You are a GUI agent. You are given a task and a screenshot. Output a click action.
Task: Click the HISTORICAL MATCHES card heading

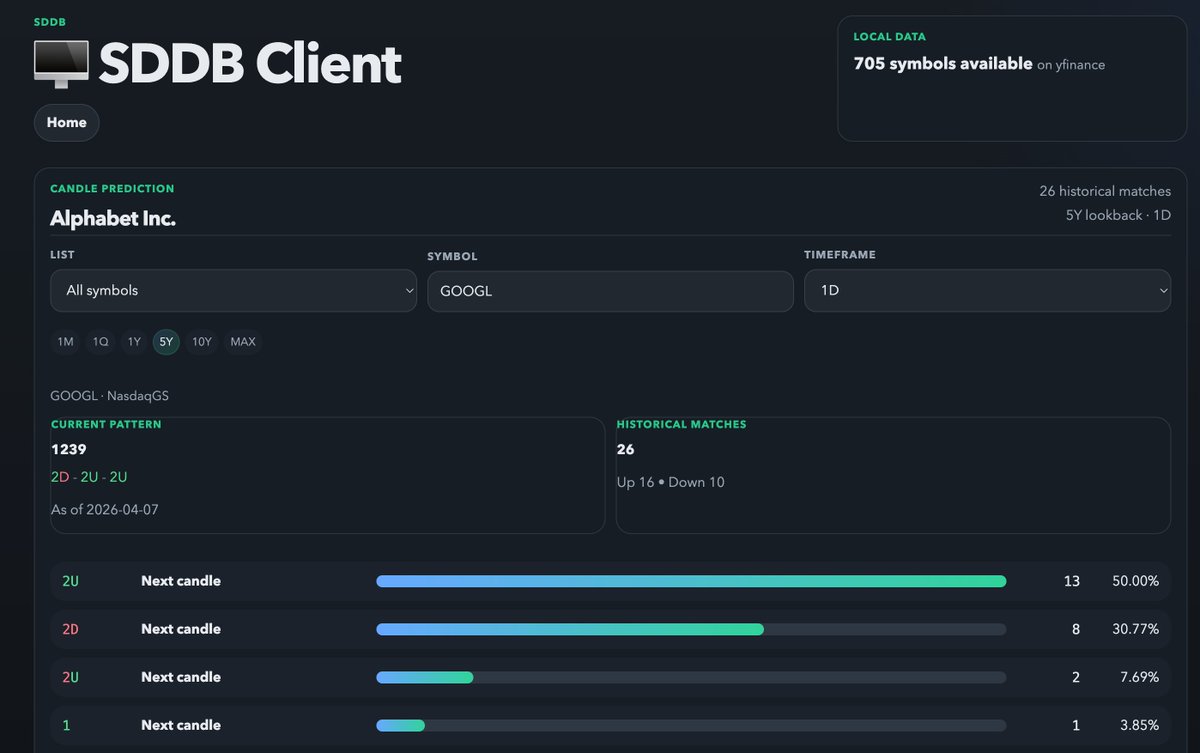pyautogui.click(x=681, y=425)
